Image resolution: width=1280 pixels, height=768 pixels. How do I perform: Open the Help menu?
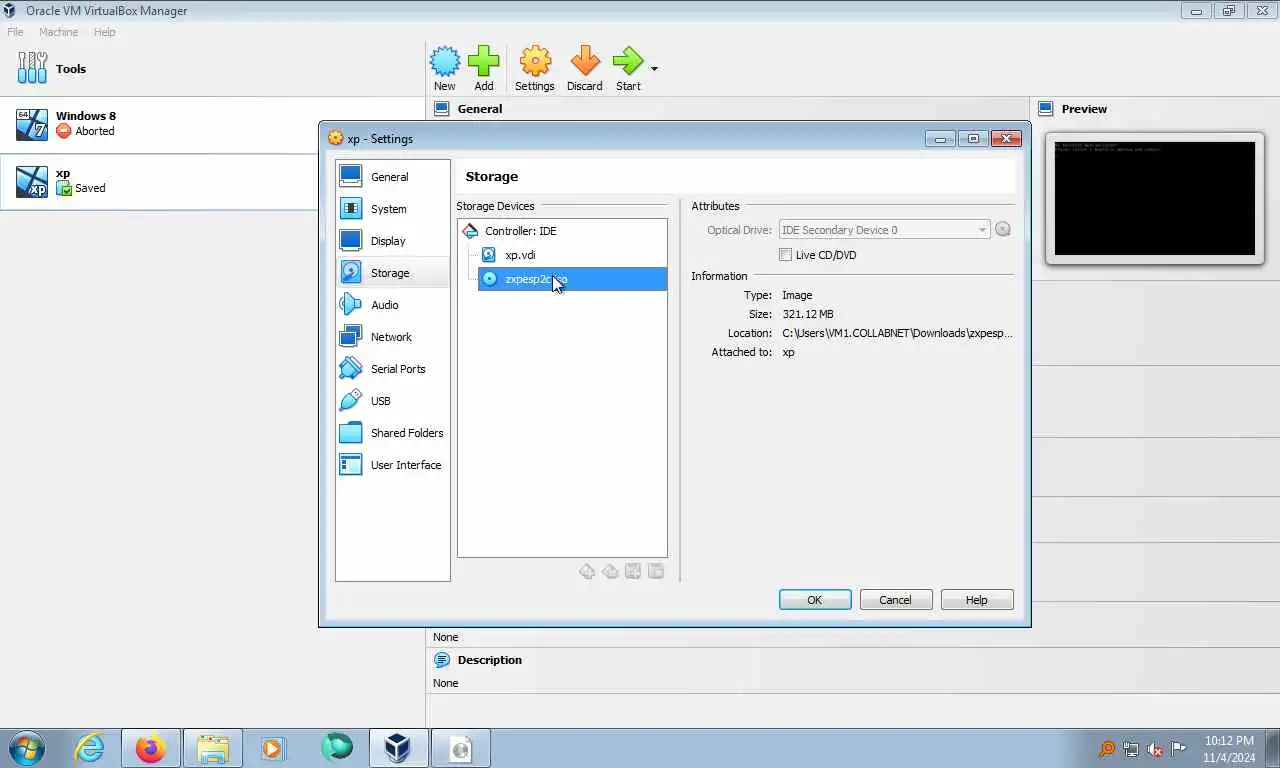click(x=104, y=32)
